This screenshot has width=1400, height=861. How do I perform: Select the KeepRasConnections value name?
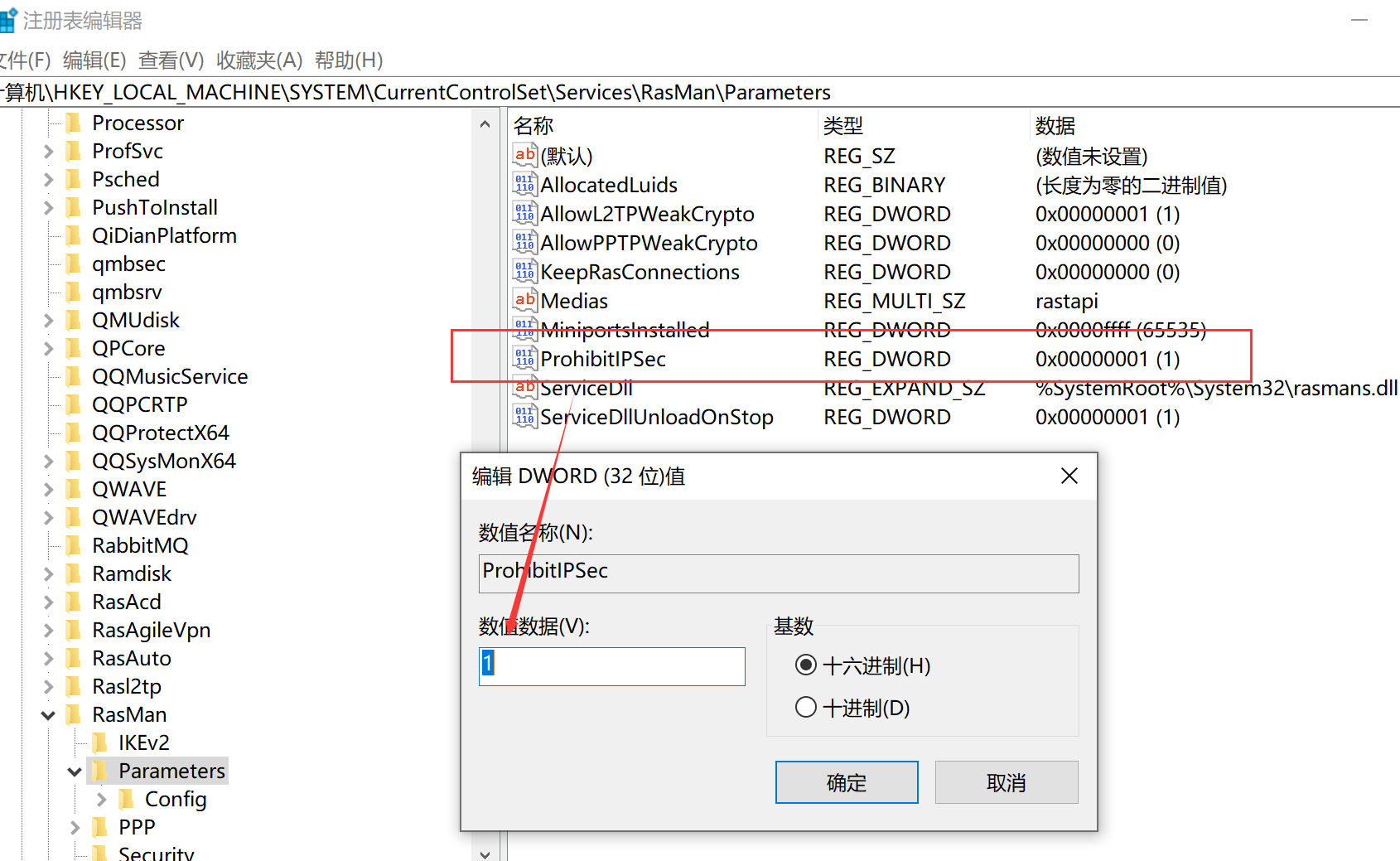[x=640, y=272]
